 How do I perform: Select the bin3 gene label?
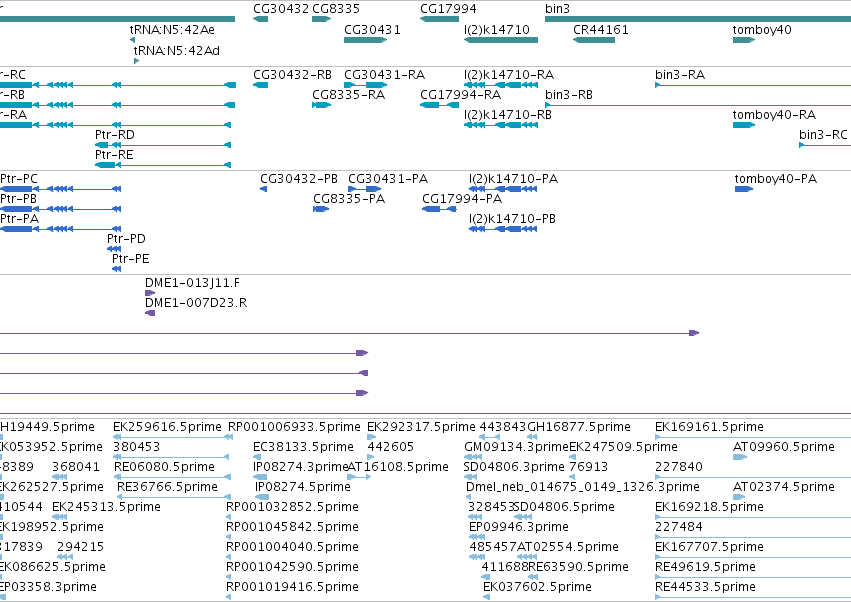click(x=557, y=9)
